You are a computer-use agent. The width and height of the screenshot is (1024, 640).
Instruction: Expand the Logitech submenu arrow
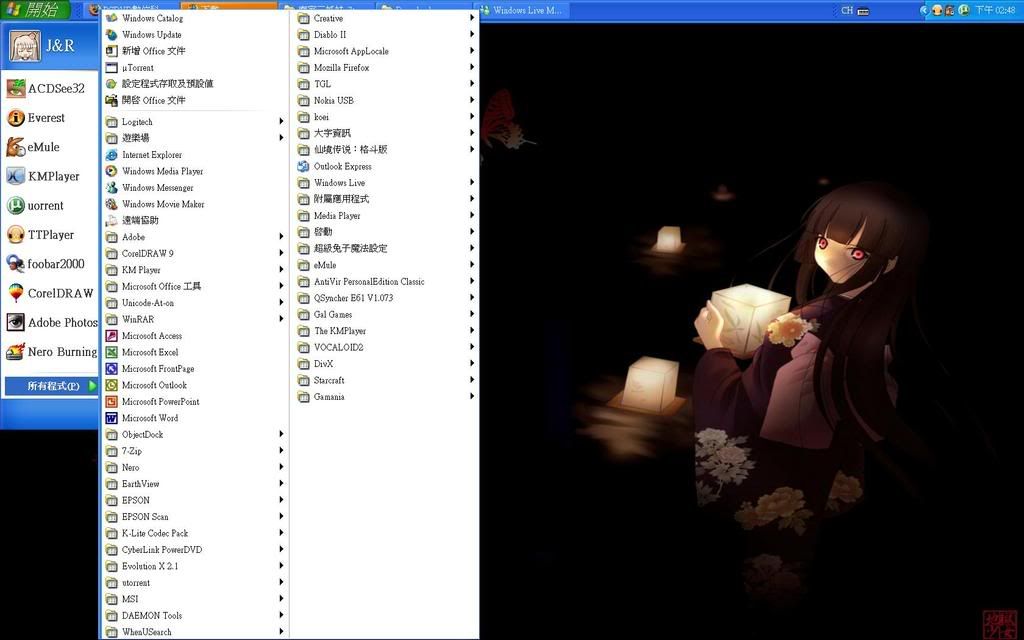(x=281, y=121)
